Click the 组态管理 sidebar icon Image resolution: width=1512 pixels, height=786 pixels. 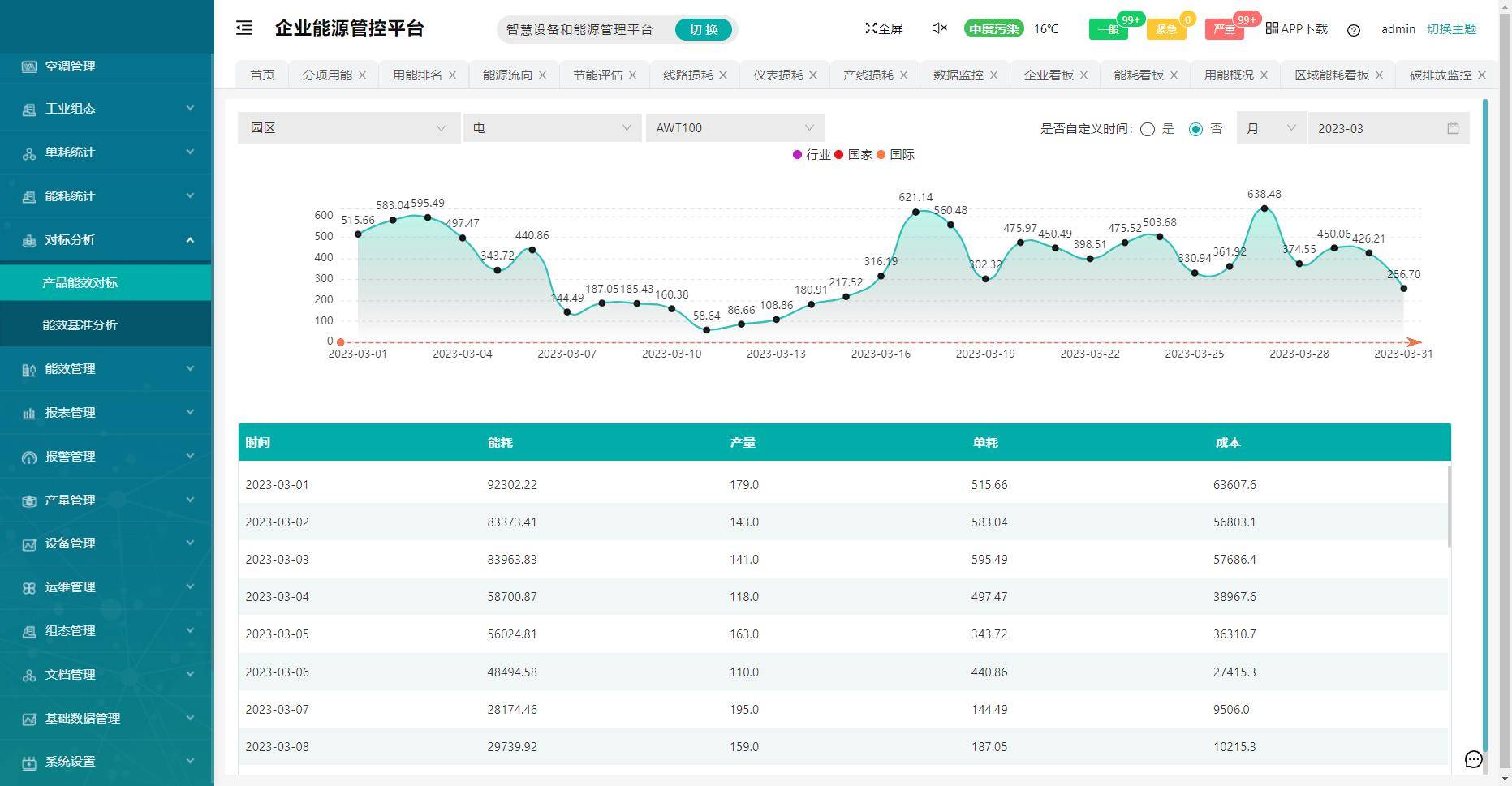pyautogui.click(x=29, y=631)
